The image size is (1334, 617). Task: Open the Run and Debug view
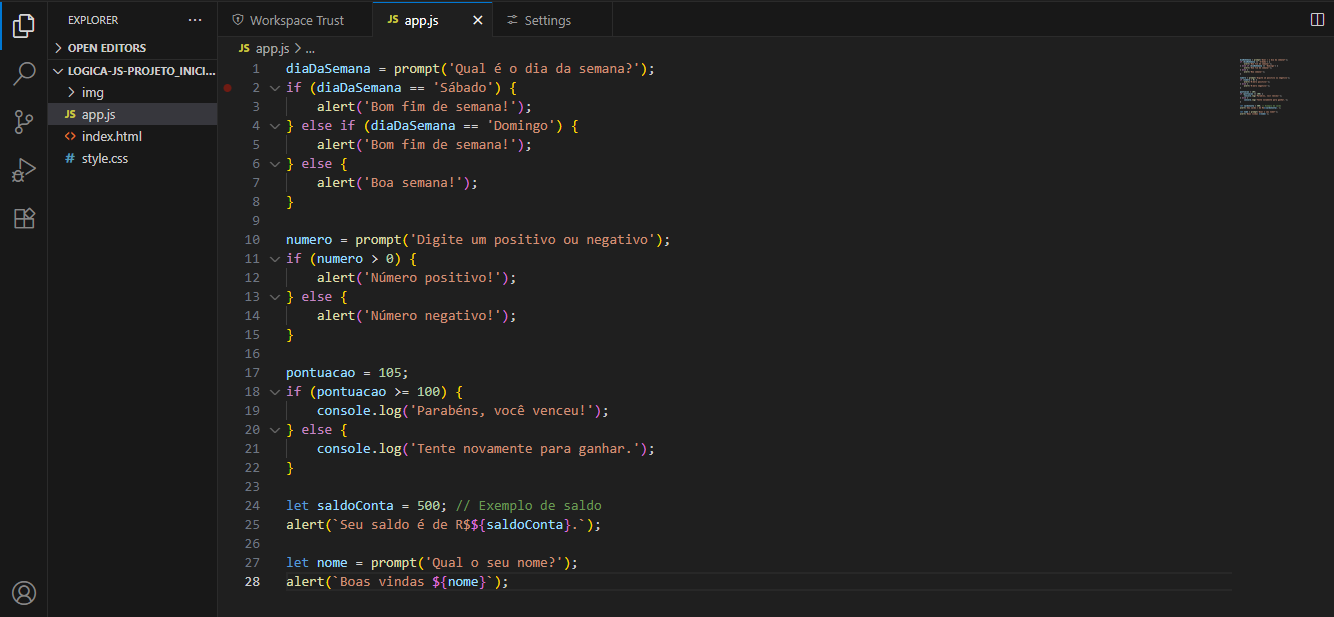point(24,170)
